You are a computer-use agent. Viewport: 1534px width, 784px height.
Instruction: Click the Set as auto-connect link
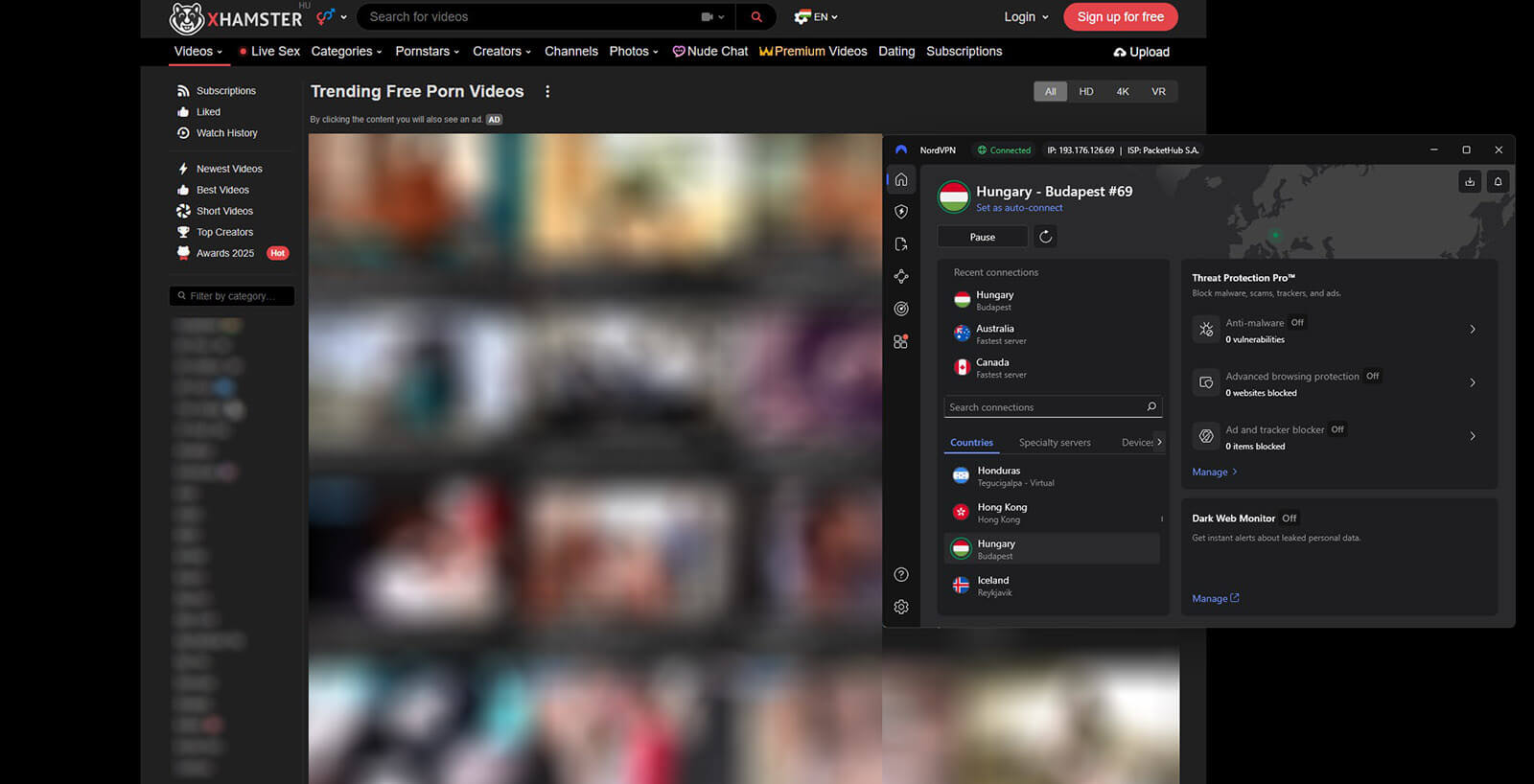(1019, 208)
